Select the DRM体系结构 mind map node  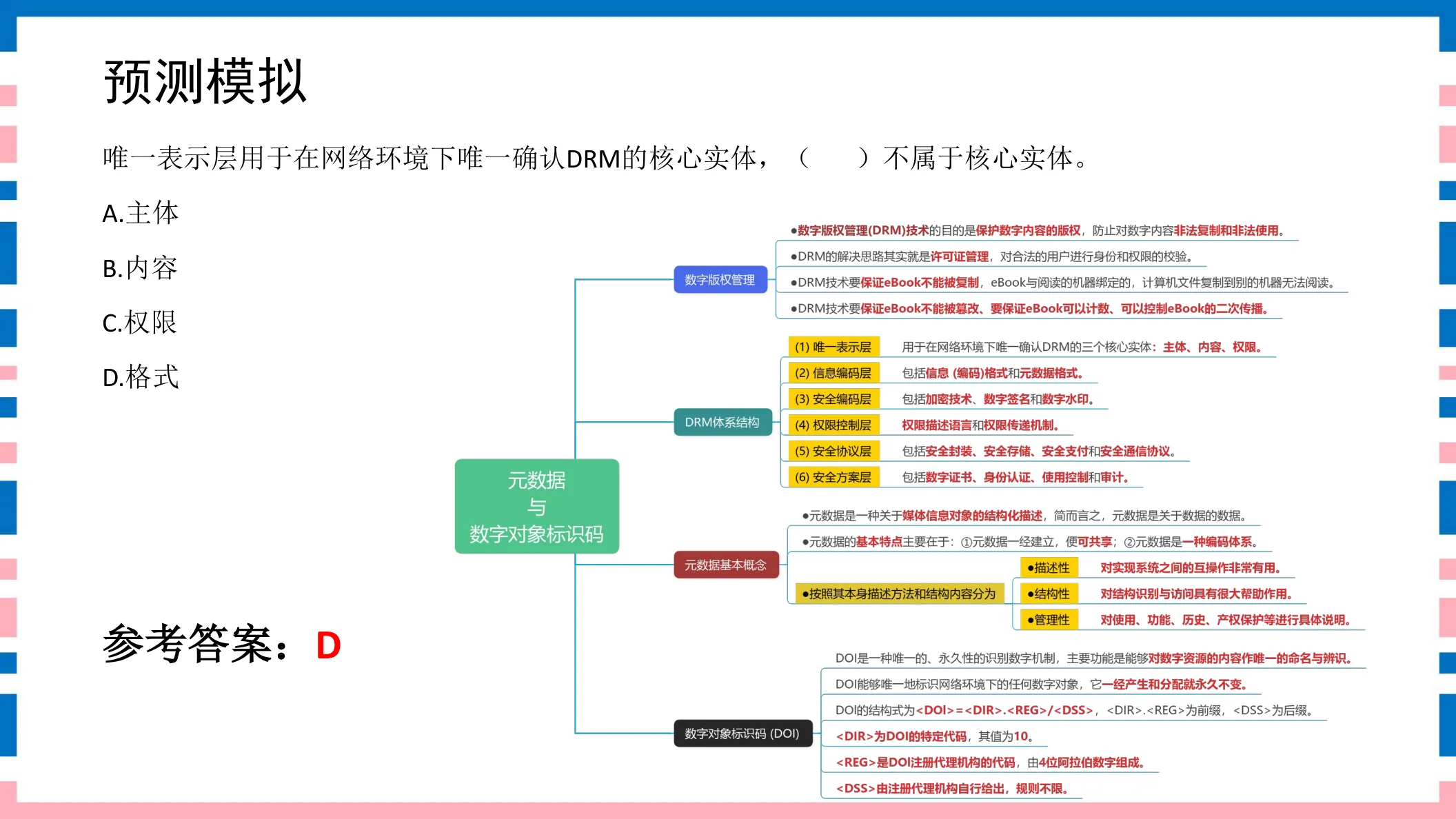coord(722,422)
